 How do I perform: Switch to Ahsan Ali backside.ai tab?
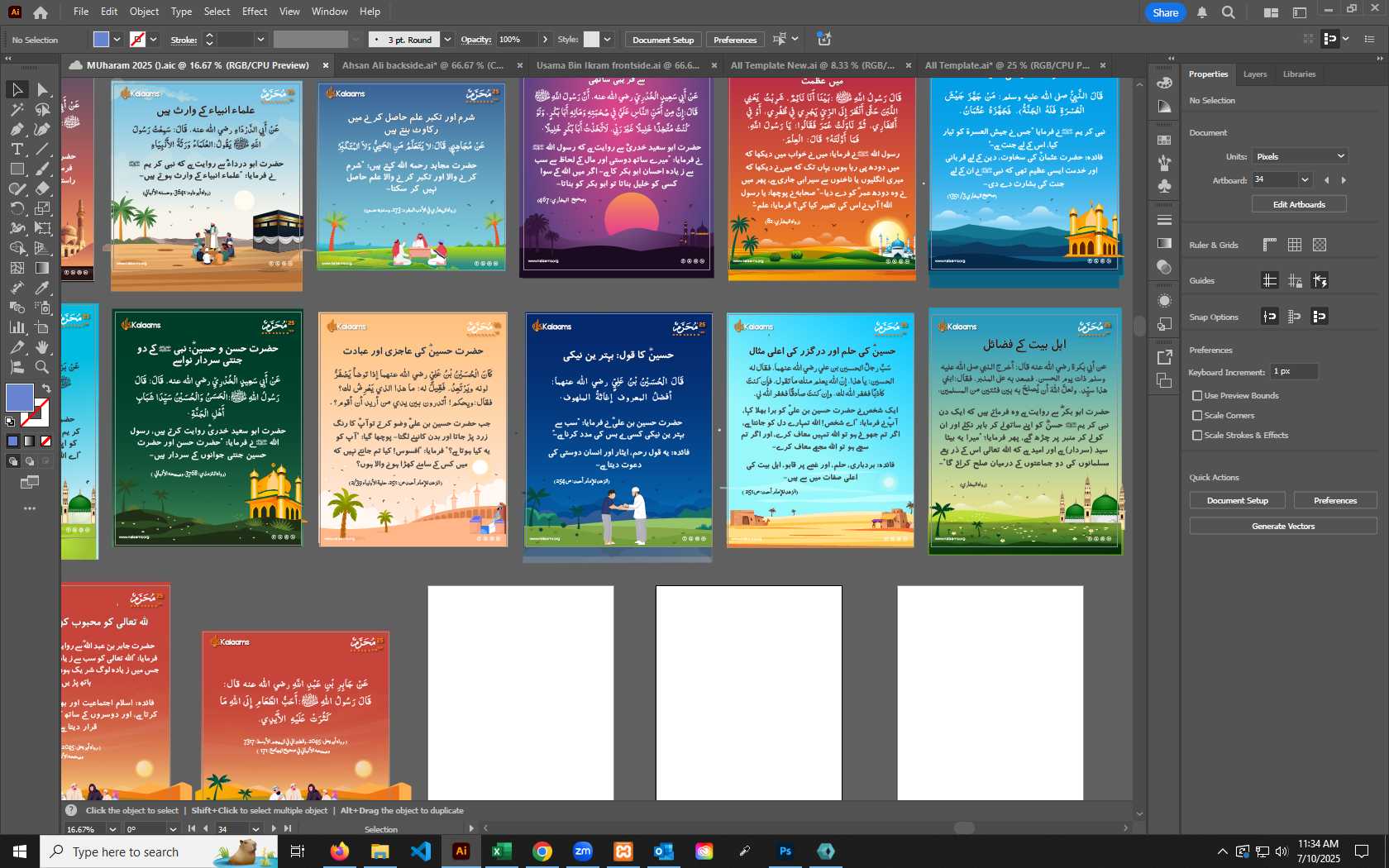422,65
